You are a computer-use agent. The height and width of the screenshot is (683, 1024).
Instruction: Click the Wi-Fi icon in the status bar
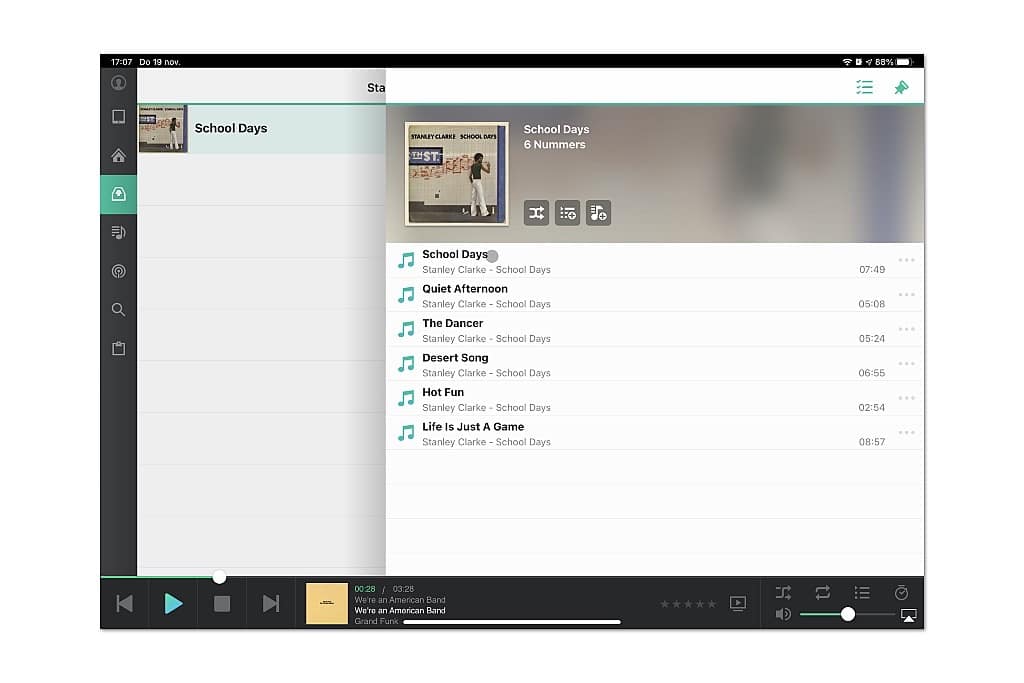(x=847, y=62)
